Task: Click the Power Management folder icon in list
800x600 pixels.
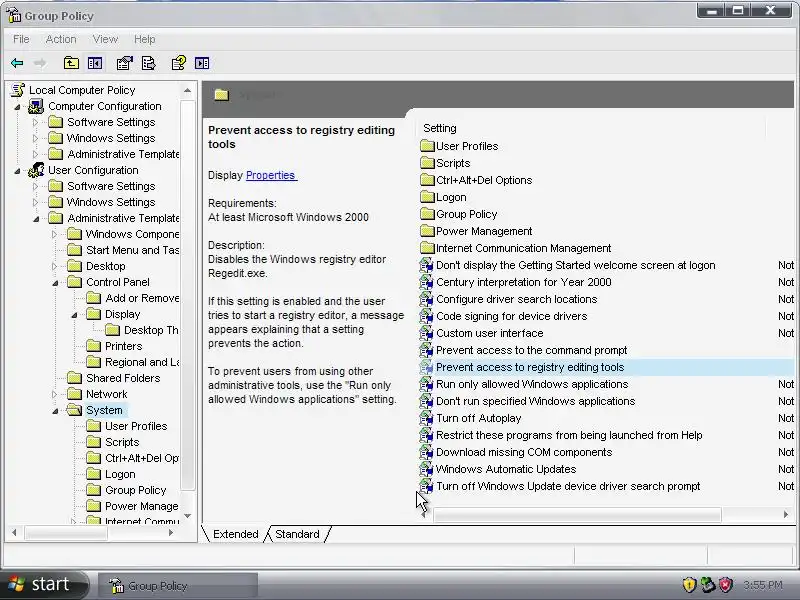Action: tap(427, 231)
